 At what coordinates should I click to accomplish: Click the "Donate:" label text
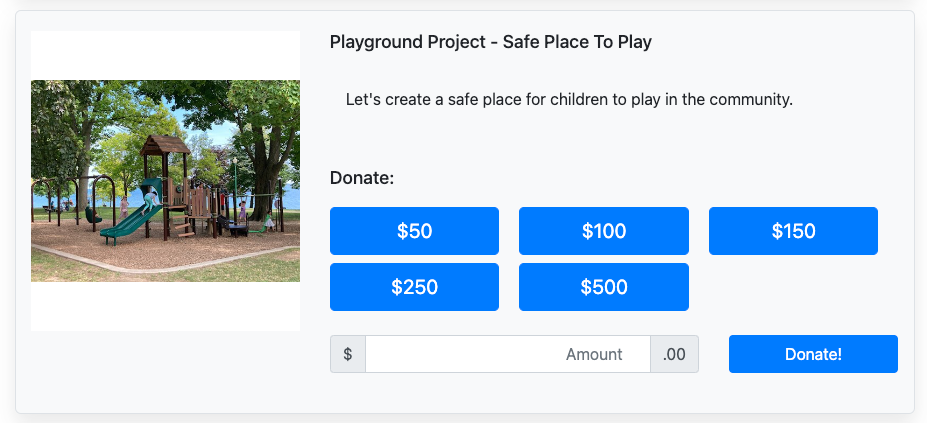[362, 177]
